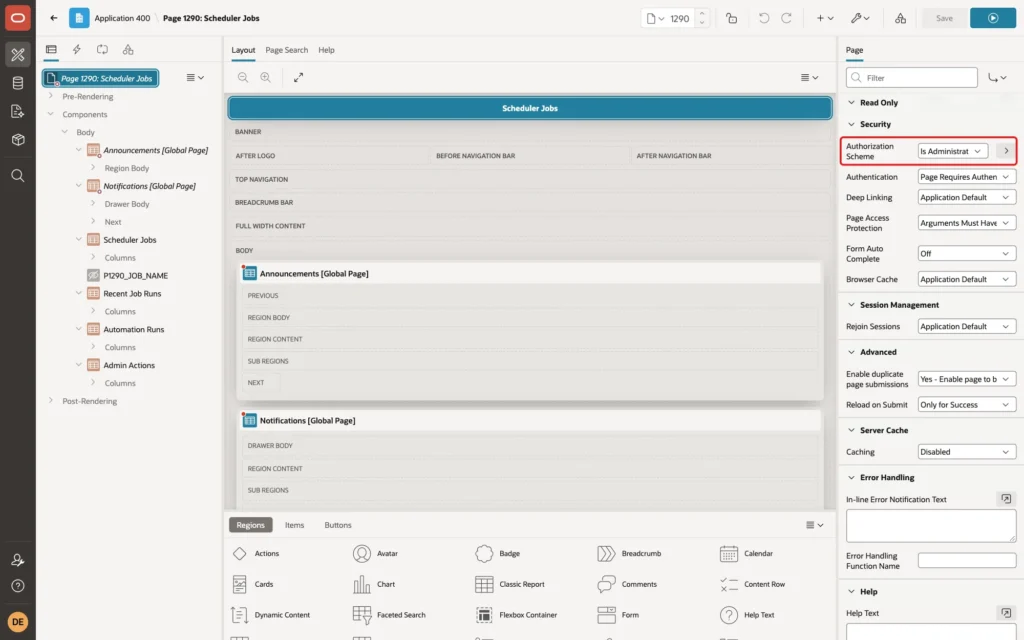The width and height of the screenshot is (1024, 640).
Task: Click the page lock icon in toolbar
Action: click(731, 18)
